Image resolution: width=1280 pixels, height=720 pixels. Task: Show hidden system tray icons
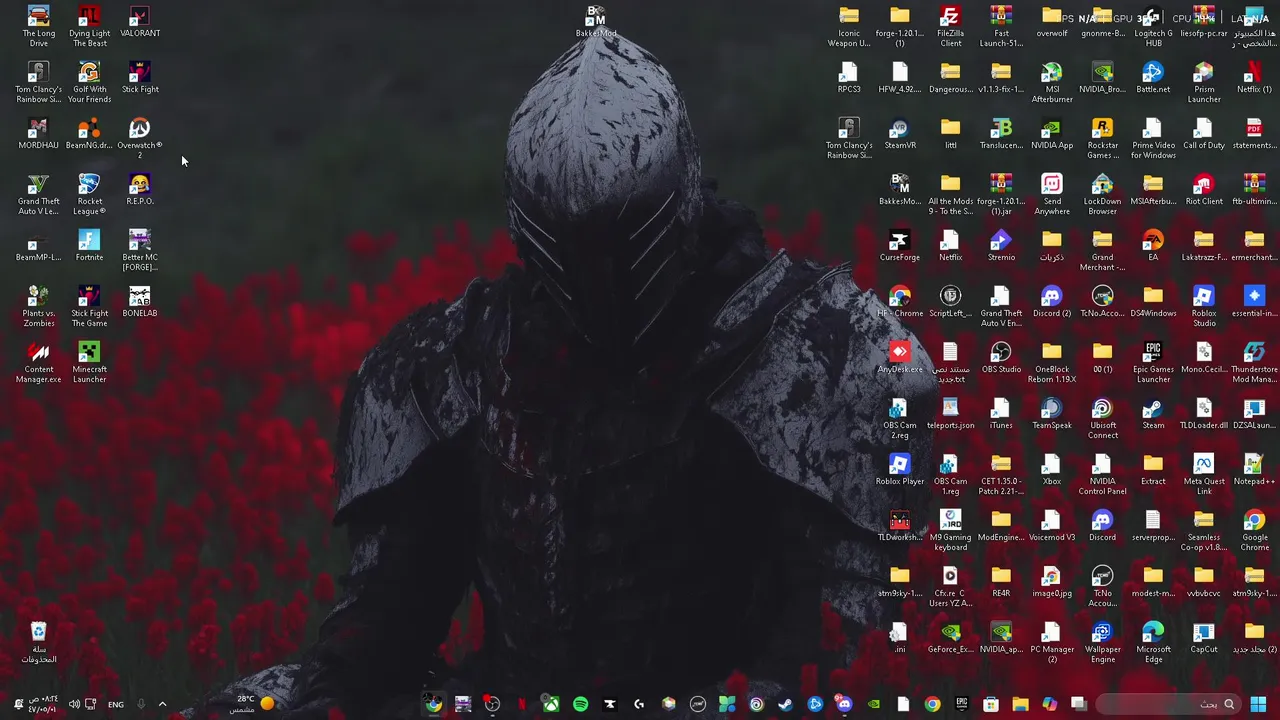point(162,704)
